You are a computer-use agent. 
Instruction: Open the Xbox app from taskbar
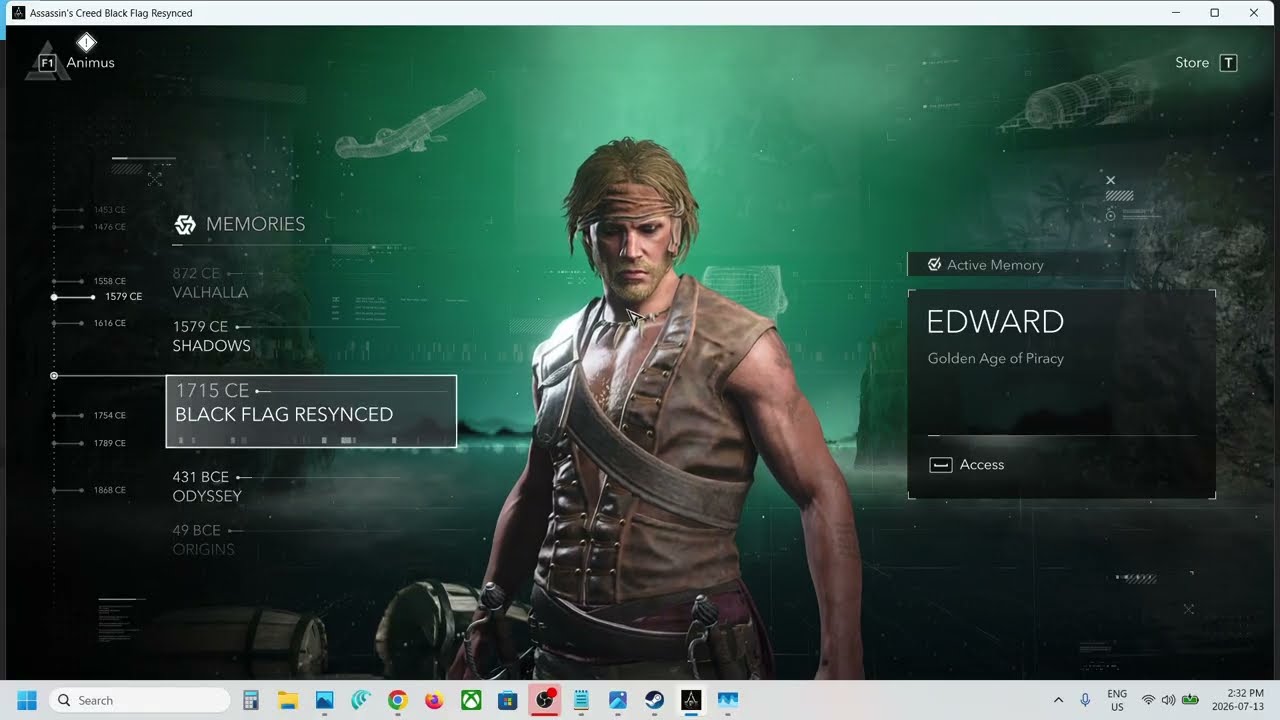(471, 700)
